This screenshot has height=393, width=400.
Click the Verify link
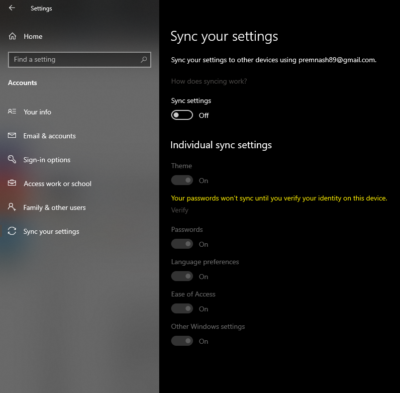pos(180,210)
